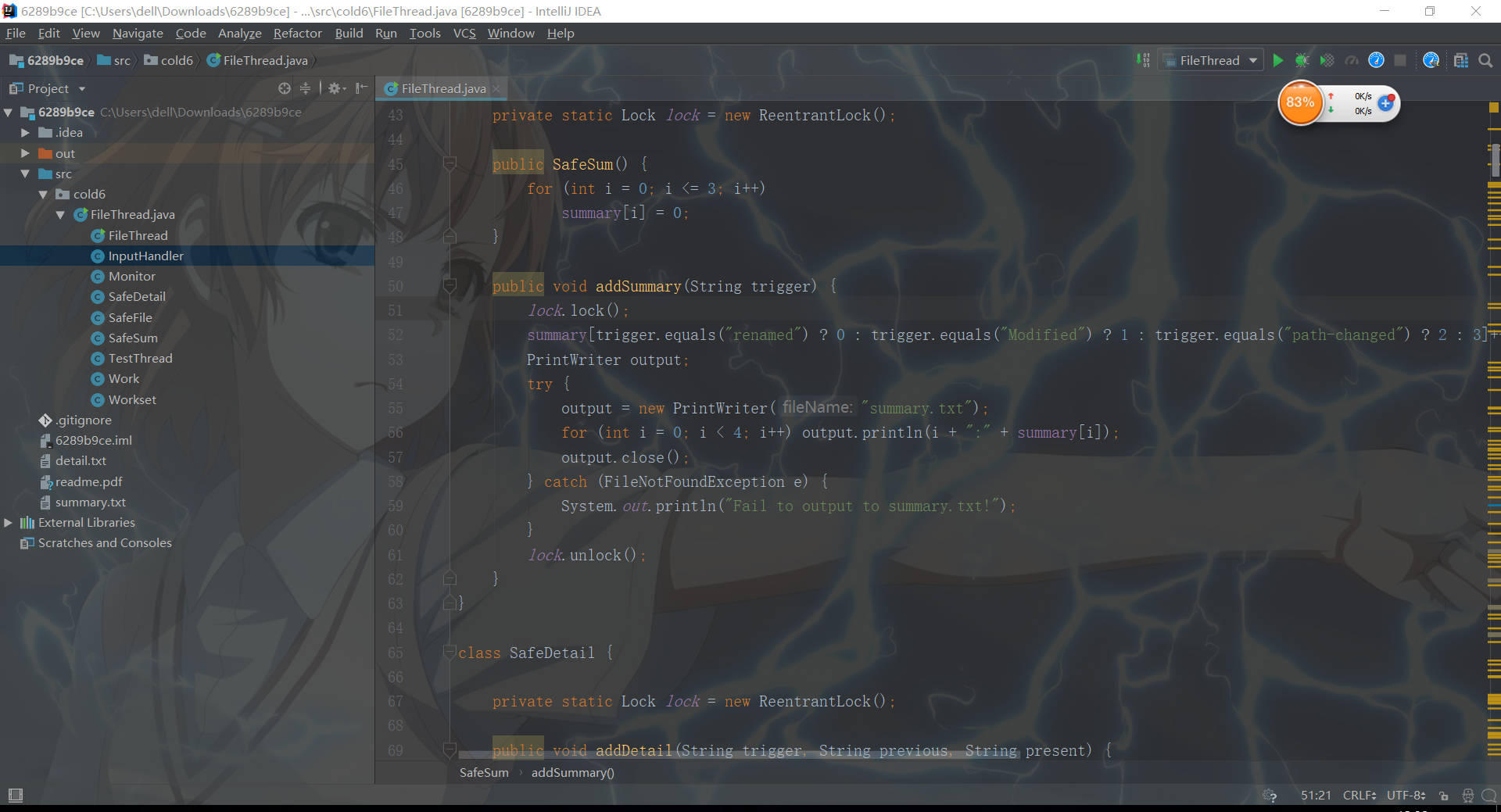Screen dimensions: 1501x812
Task: Open the VCS menu
Action: tap(464, 33)
